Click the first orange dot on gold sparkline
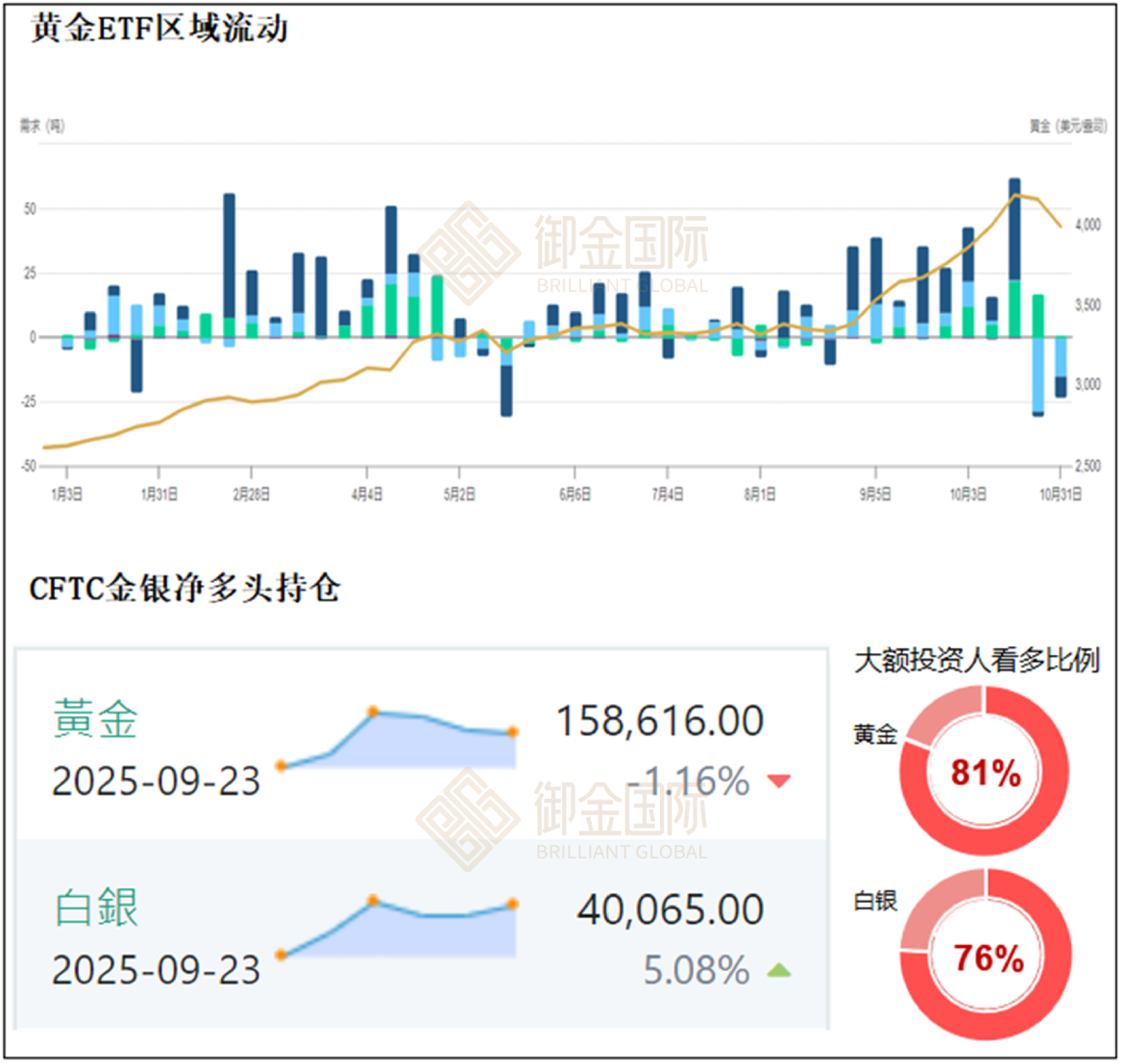The image size is (1124, 1064). pyautogui.click(x=281, y=765)
